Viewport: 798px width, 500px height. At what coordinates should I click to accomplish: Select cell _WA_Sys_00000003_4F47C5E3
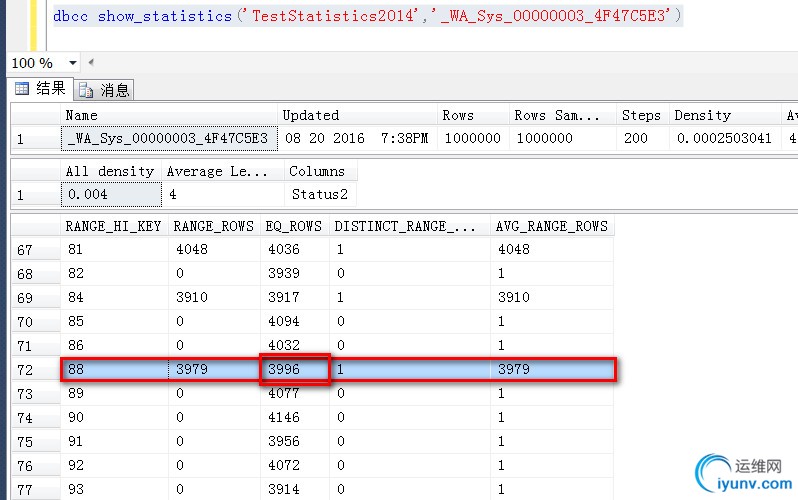pyautogui.click(x=169, y=138)
